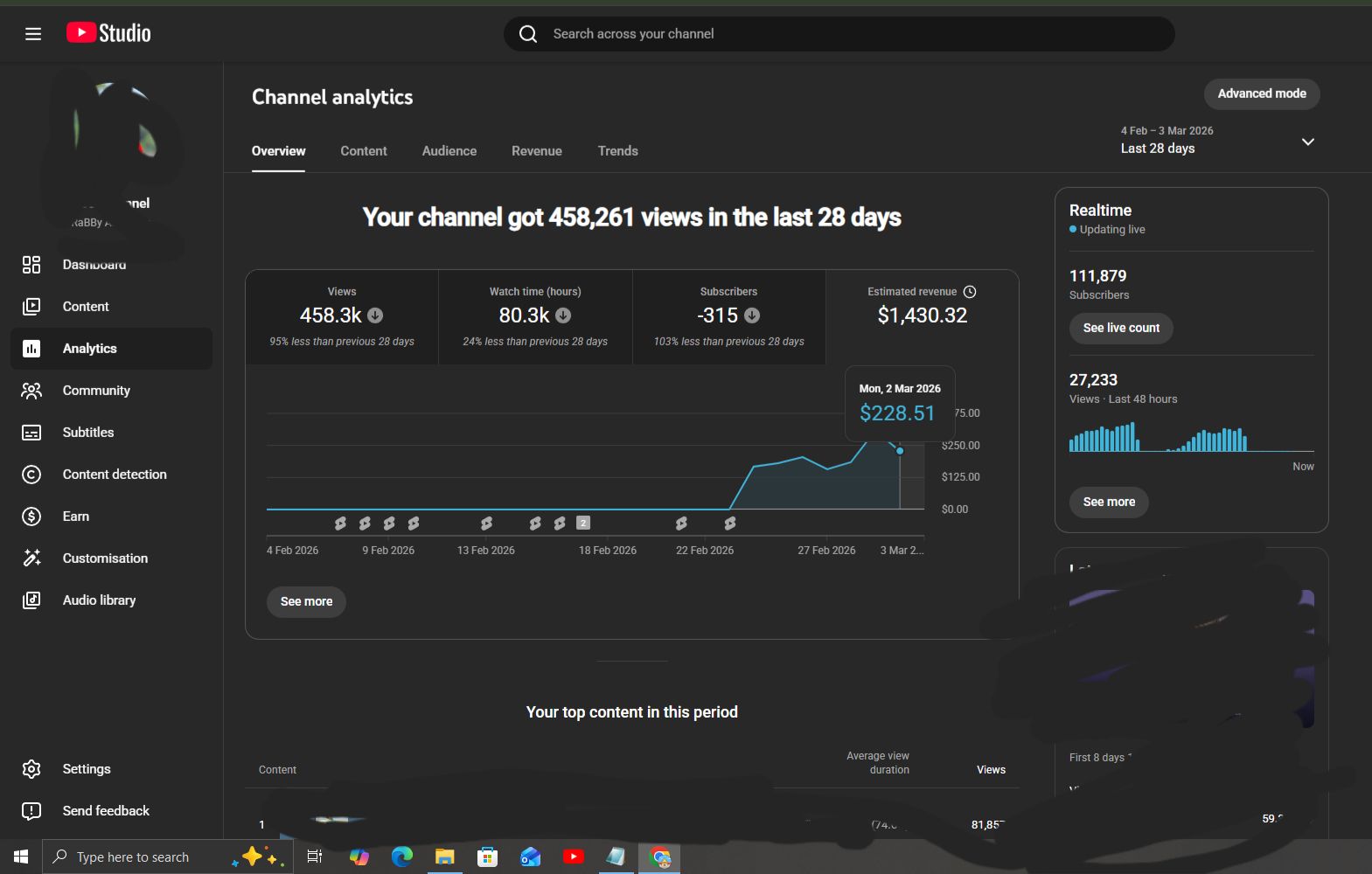The height and width of the screenshot is (874, 1372).
Task: Go to Subtitles in sidebar
Action: coord(87,433)
